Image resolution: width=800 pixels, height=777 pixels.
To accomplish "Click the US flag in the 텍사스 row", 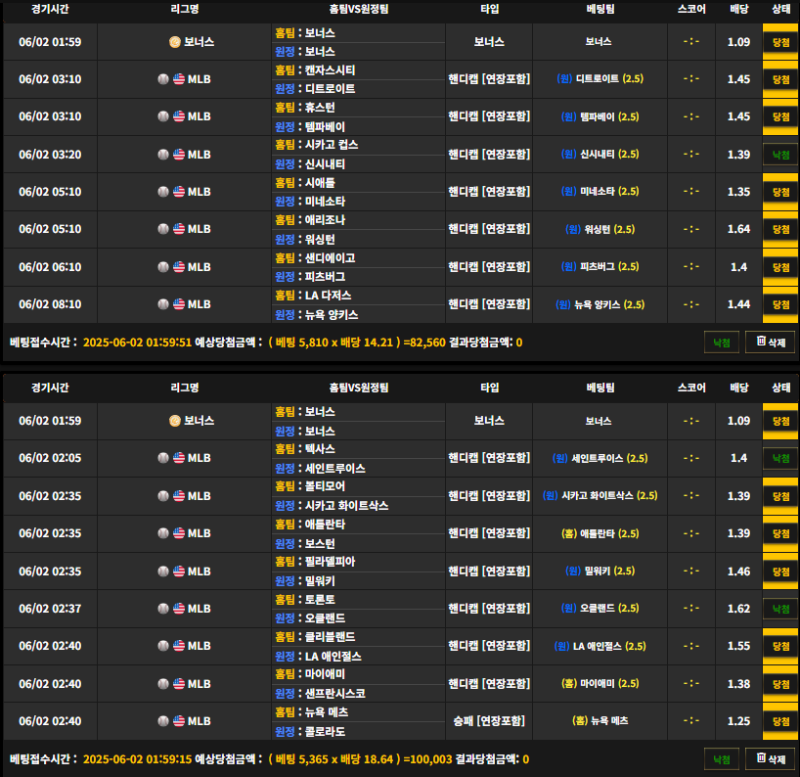I will pyautogui.click(x=179, y=458).
